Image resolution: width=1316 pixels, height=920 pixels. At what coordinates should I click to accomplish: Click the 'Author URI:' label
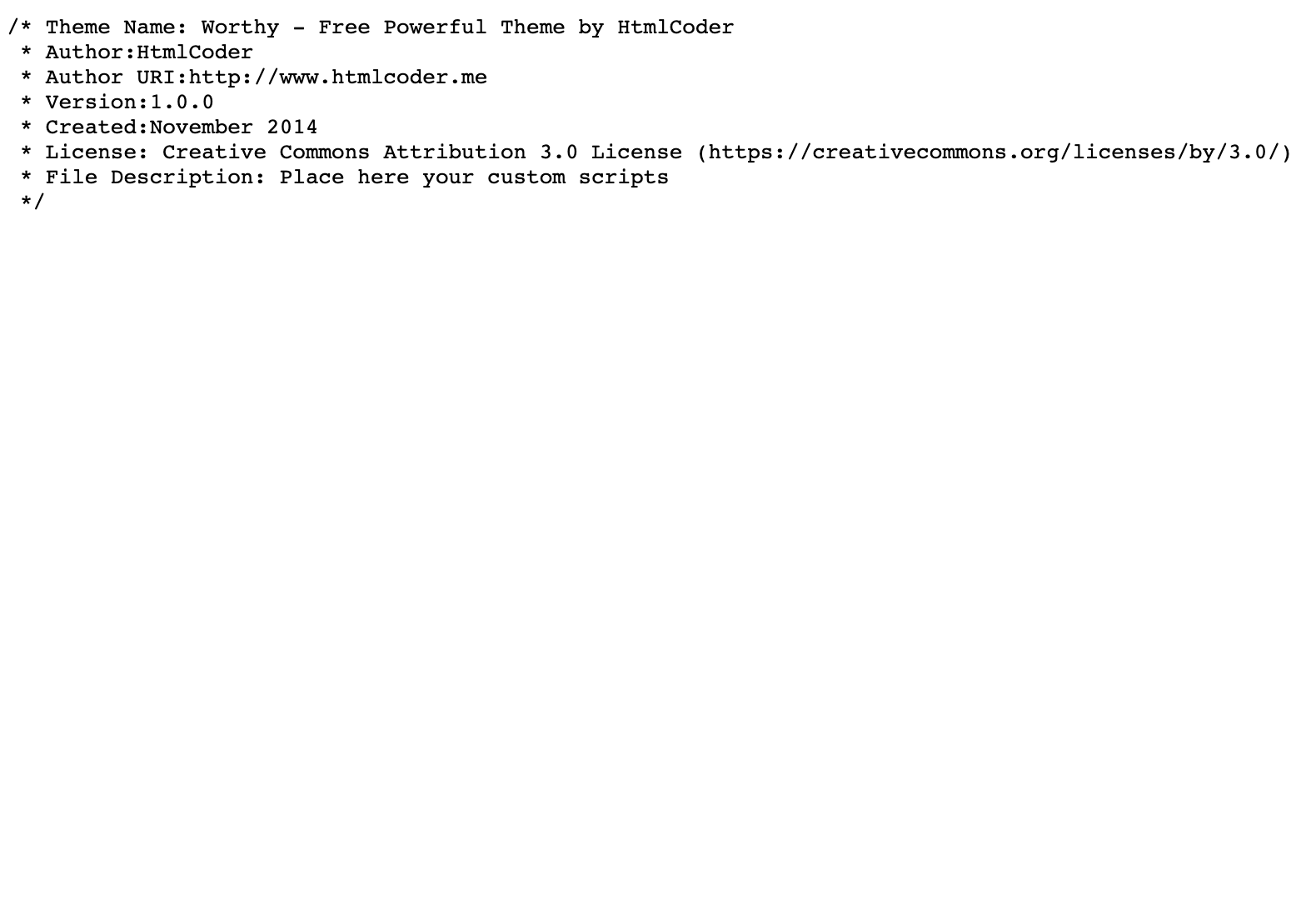117,77
